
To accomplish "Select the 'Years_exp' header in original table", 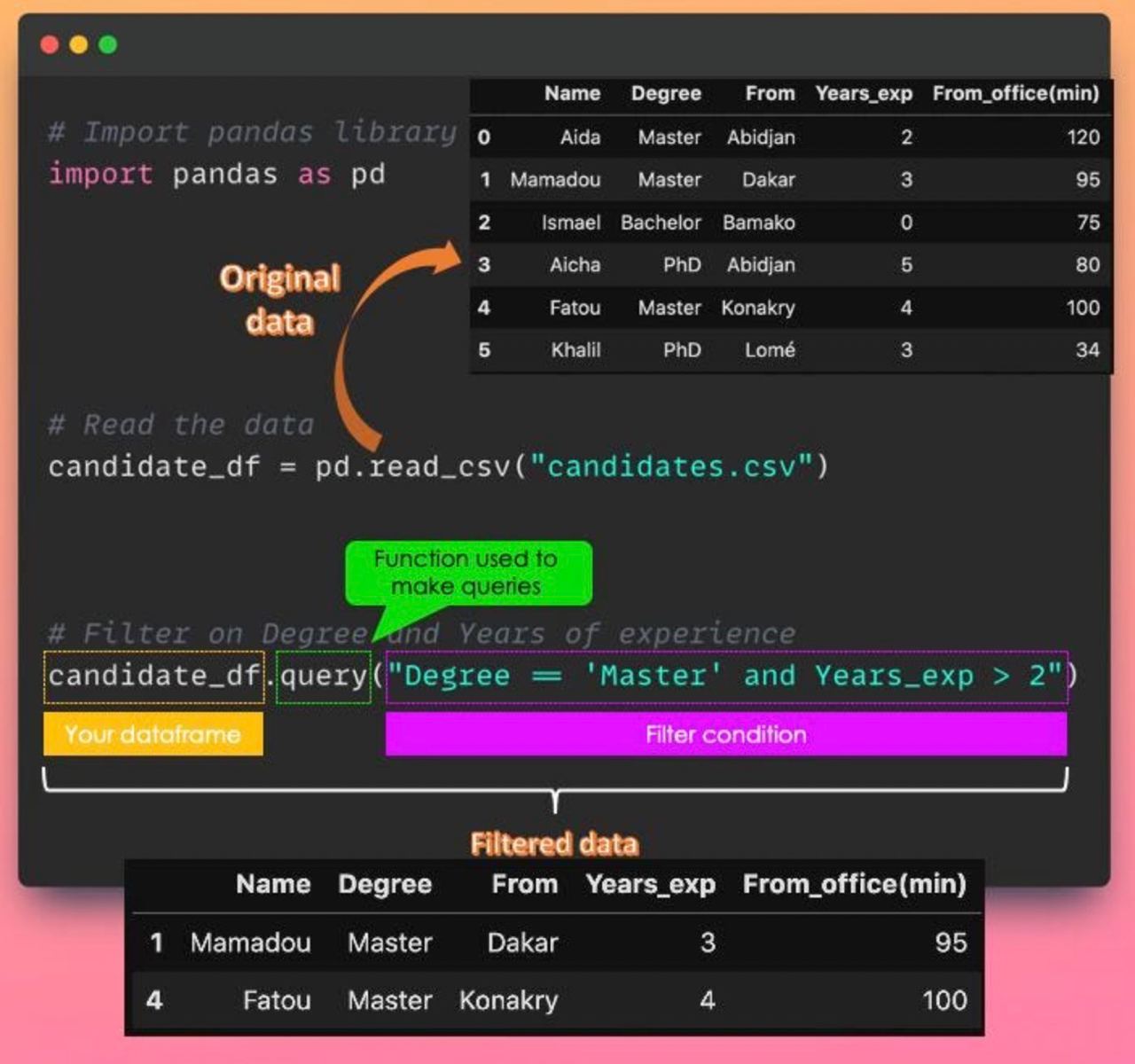I will point(863,93).
